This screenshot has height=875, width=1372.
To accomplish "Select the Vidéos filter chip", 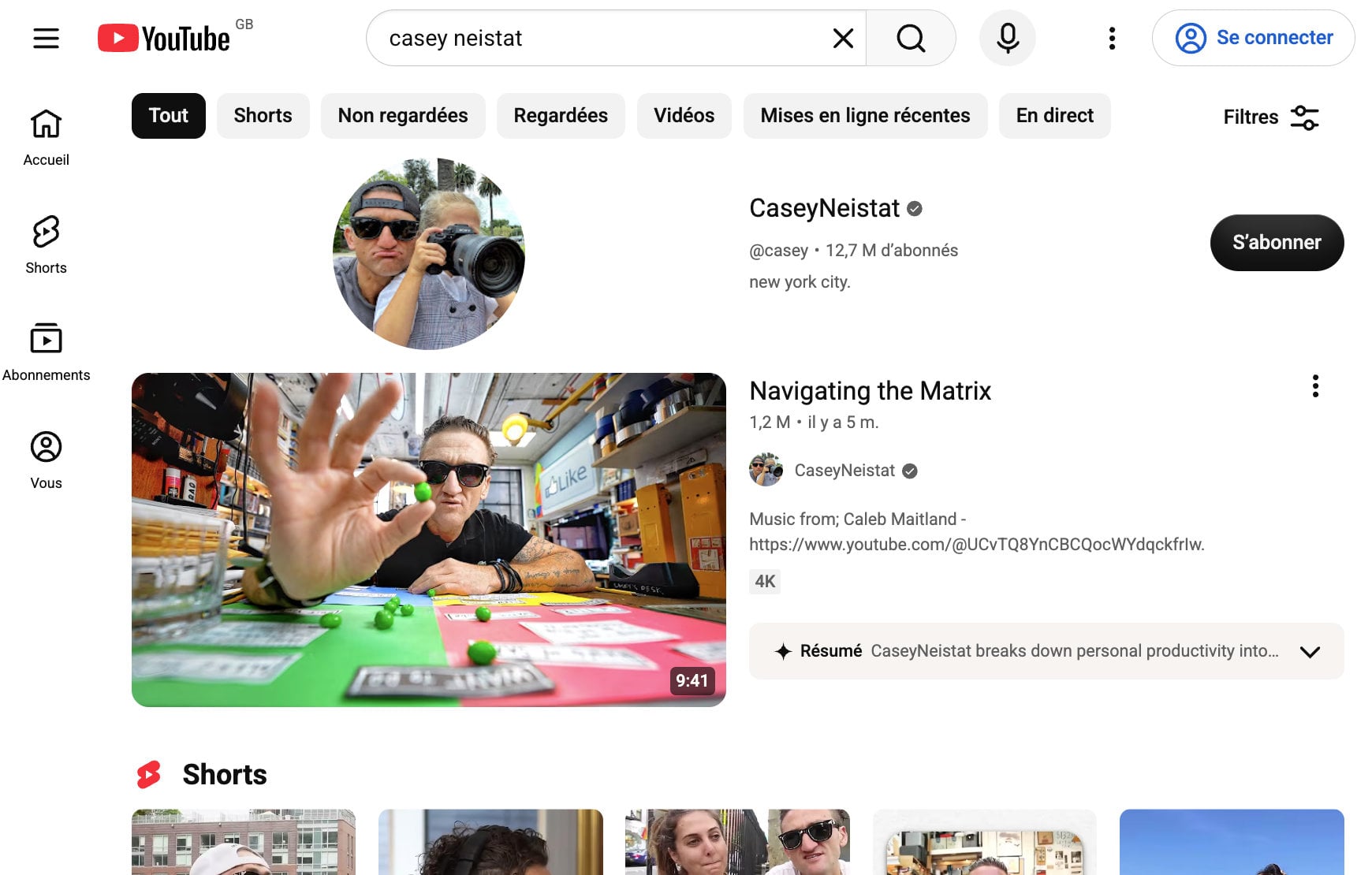I will coord(684,116).
